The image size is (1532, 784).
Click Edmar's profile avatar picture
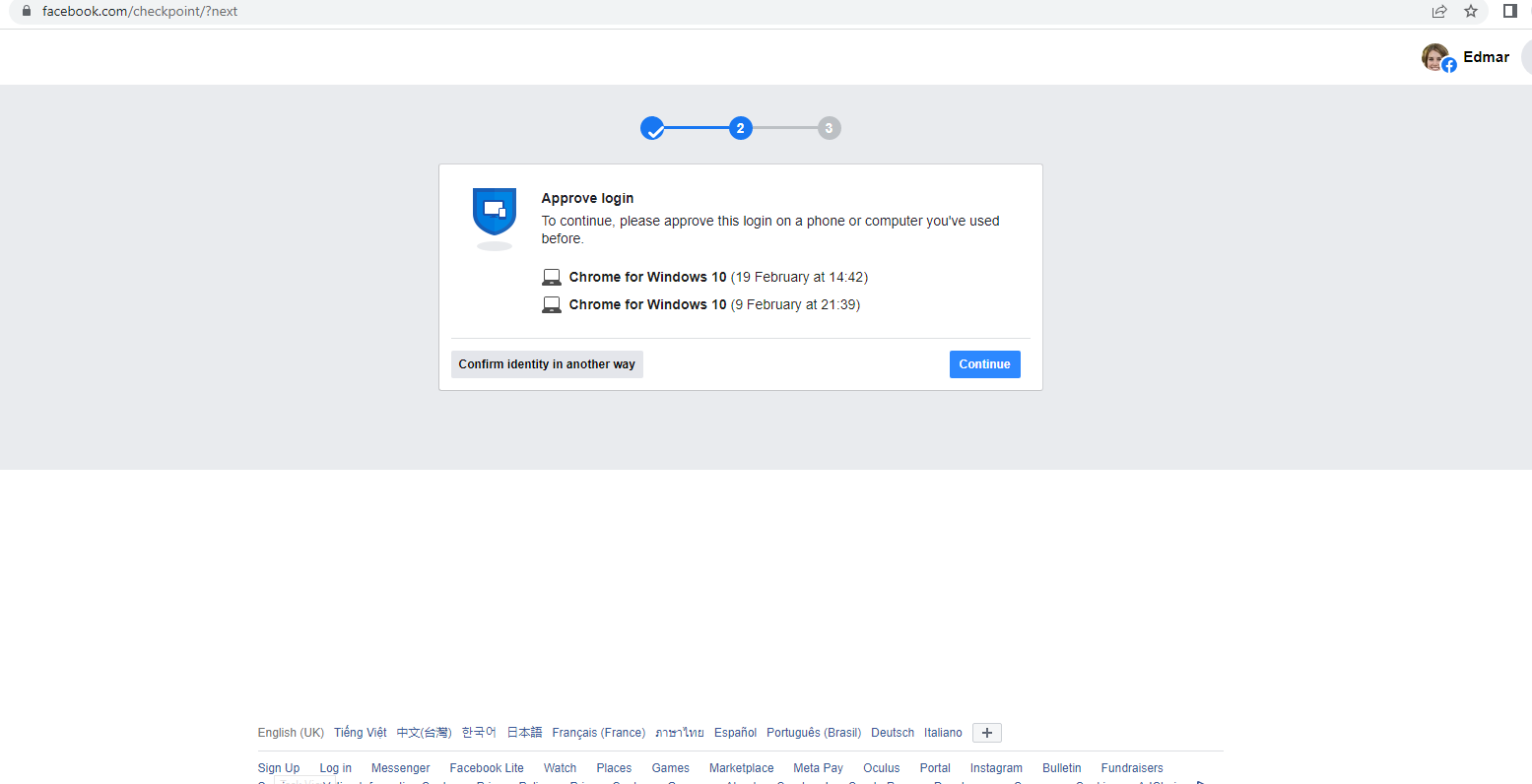click(x=1436, y=57)
